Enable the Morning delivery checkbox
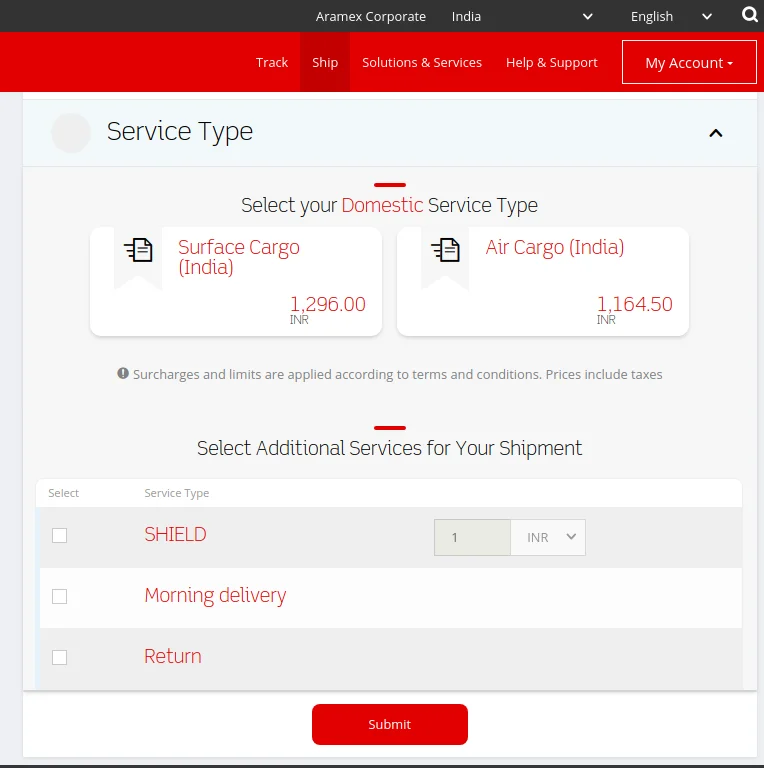 [x=59, y=596]
